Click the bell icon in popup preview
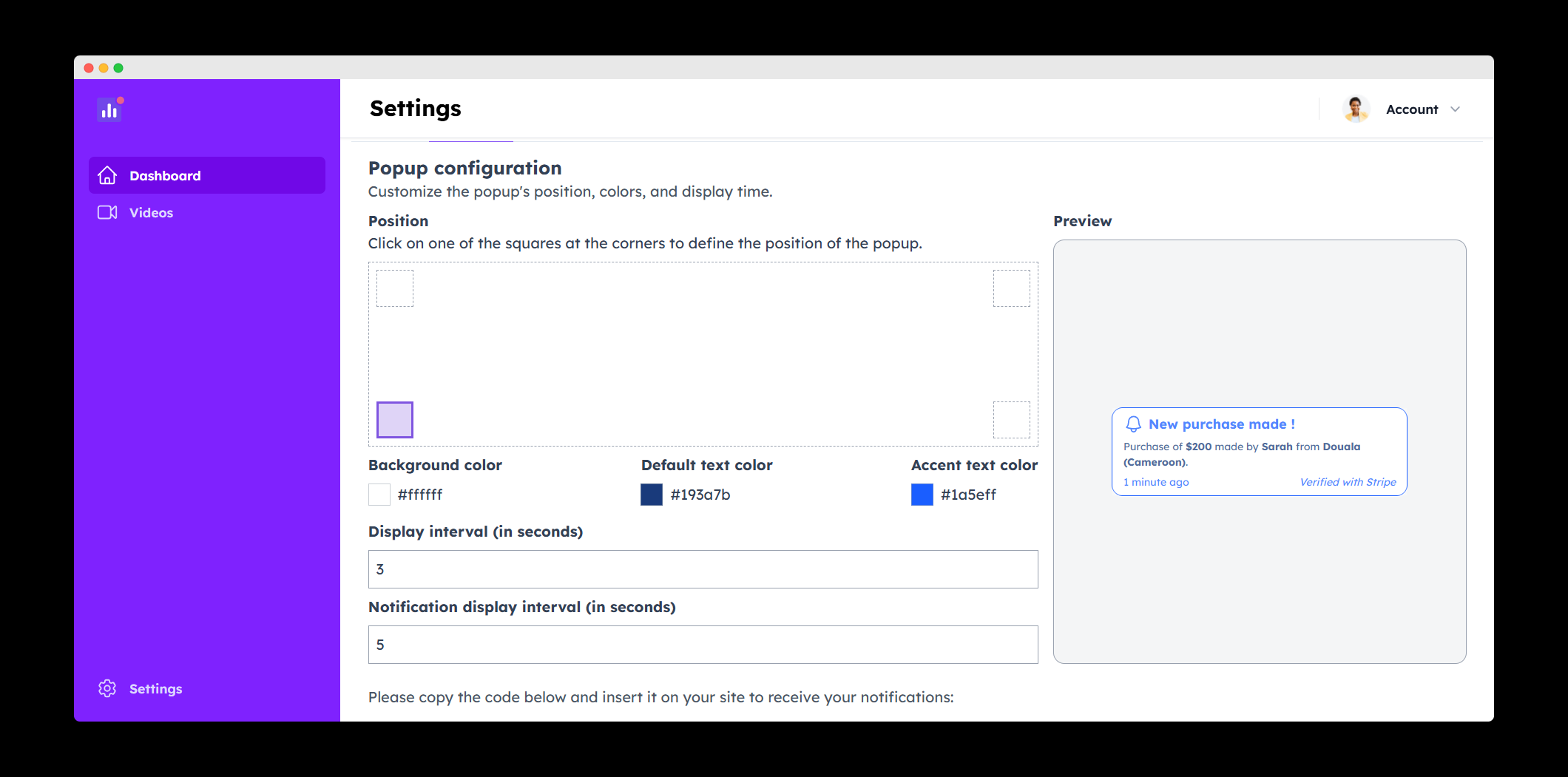 click(x=1133, y=424)
